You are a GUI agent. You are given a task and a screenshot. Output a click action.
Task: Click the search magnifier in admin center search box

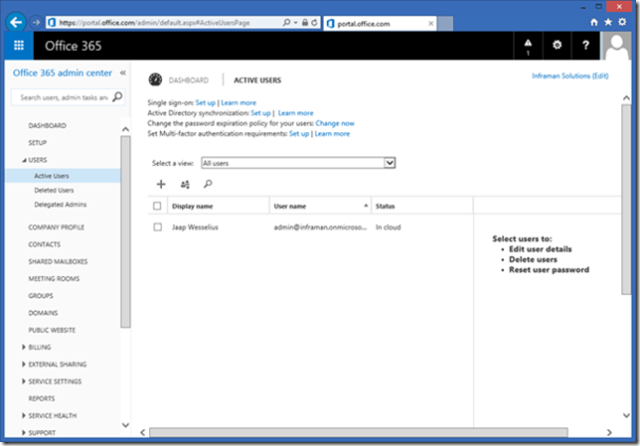tap(118, 97)
